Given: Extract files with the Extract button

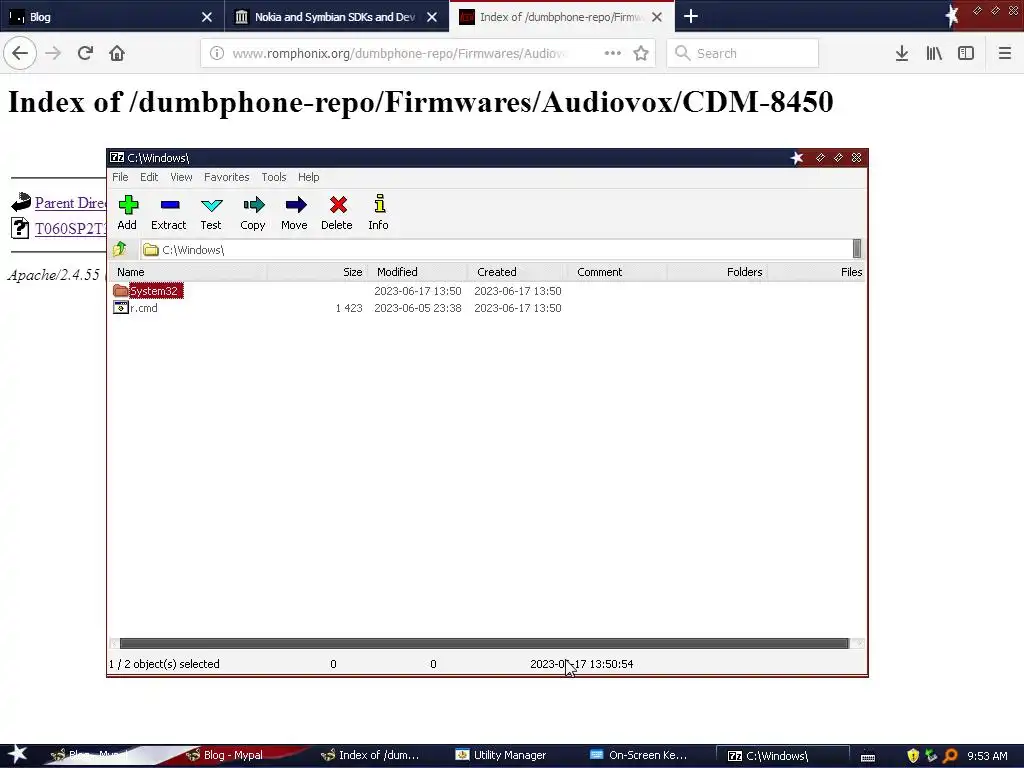Looking at the screenshot, I should tap(168, 213).
